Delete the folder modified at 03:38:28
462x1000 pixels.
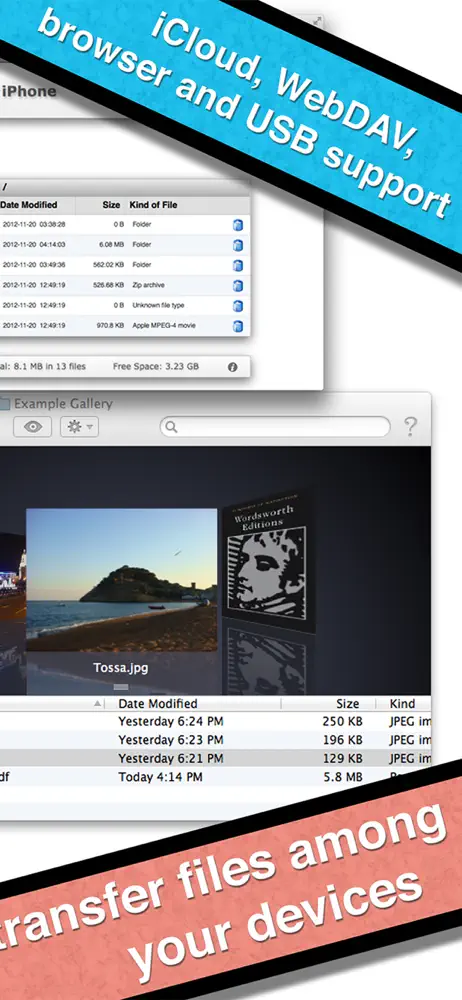tap(238, 224)
